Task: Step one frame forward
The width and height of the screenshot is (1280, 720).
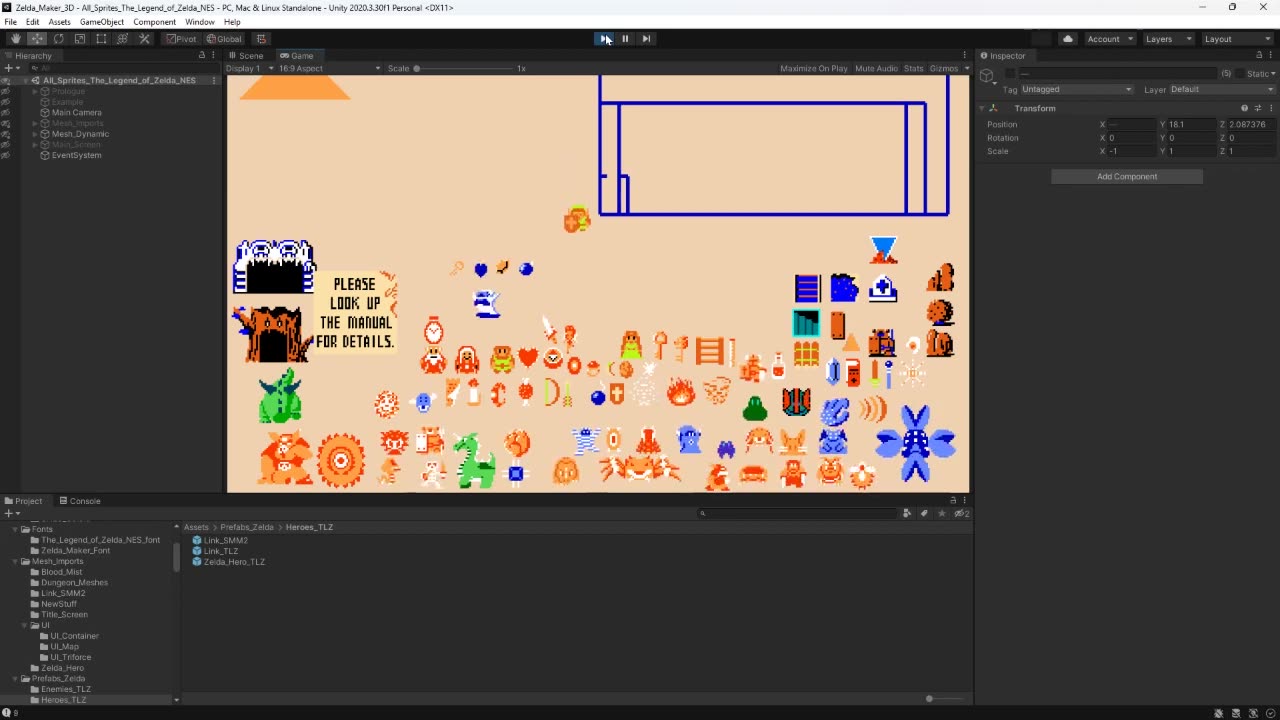Action: pyautogui.click(x=646, y=39)
